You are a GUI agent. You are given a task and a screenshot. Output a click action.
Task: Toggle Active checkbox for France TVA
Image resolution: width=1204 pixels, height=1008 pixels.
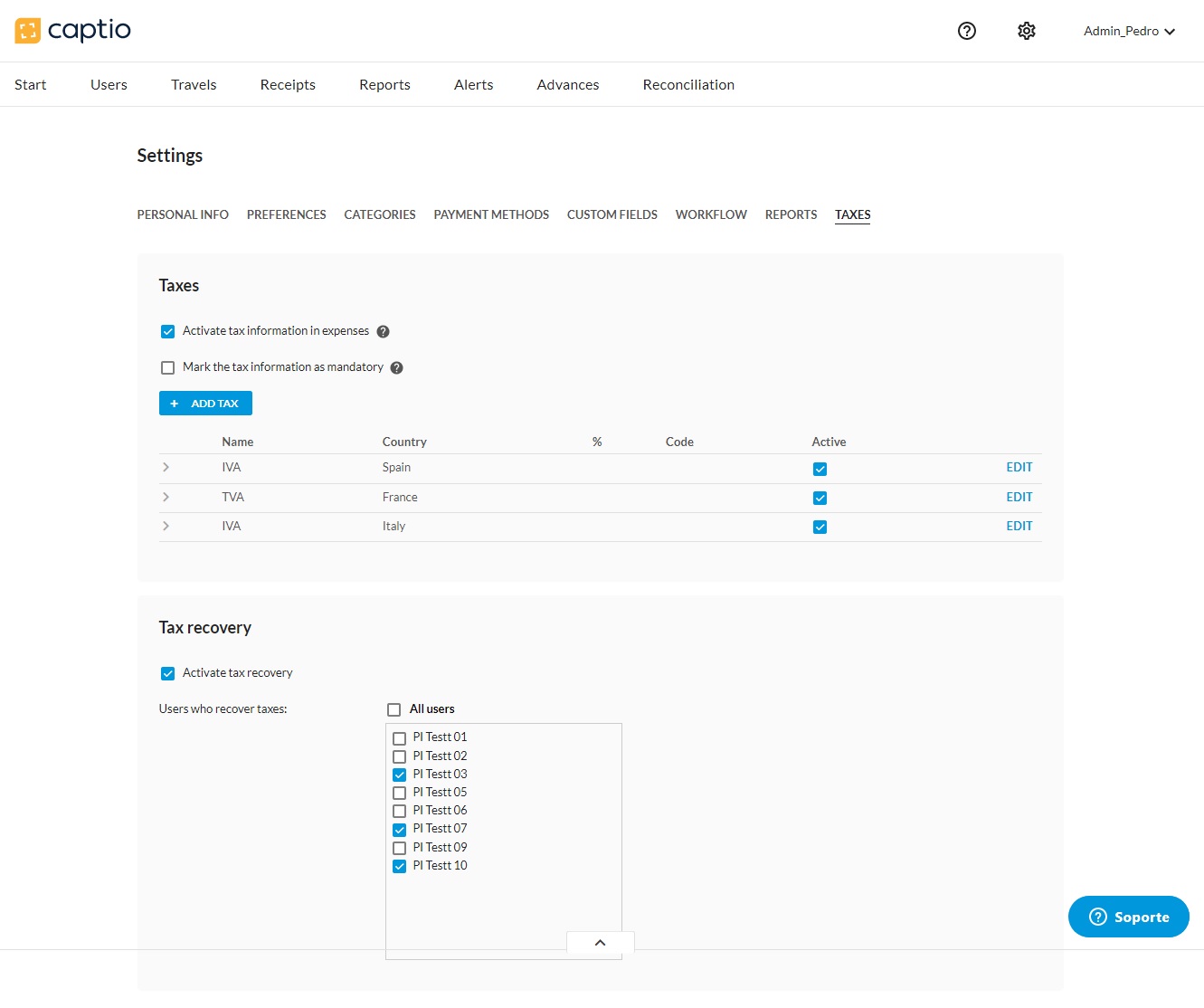pos(820,499)
